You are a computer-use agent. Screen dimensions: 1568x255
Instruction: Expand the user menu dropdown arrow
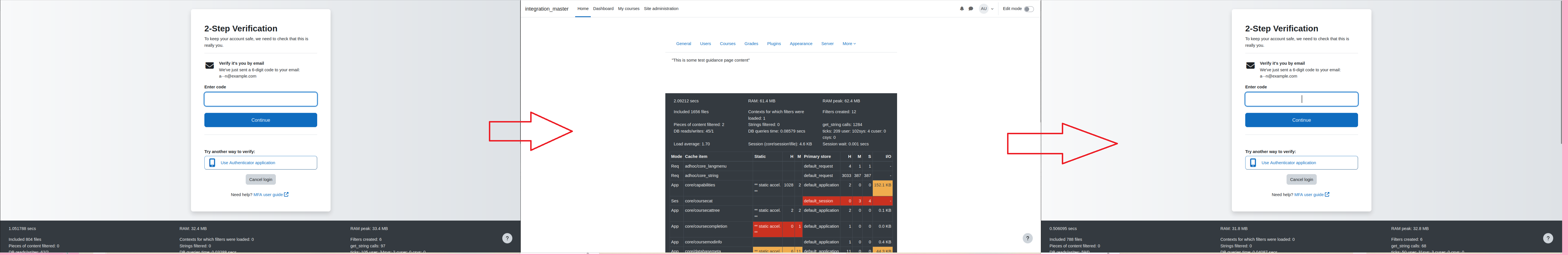[992, 9]
